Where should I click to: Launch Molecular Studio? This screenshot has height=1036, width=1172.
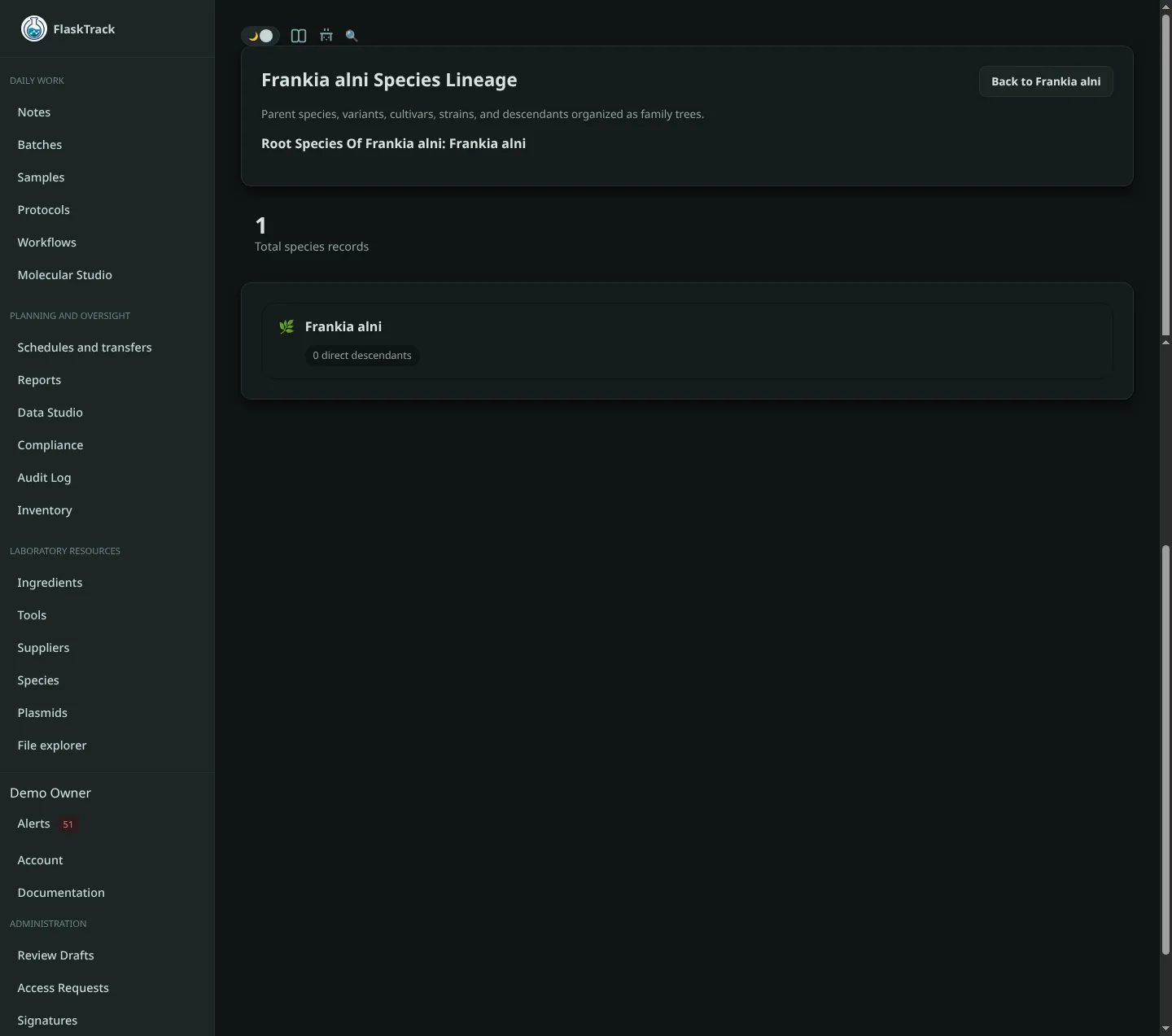click(65, 275)
